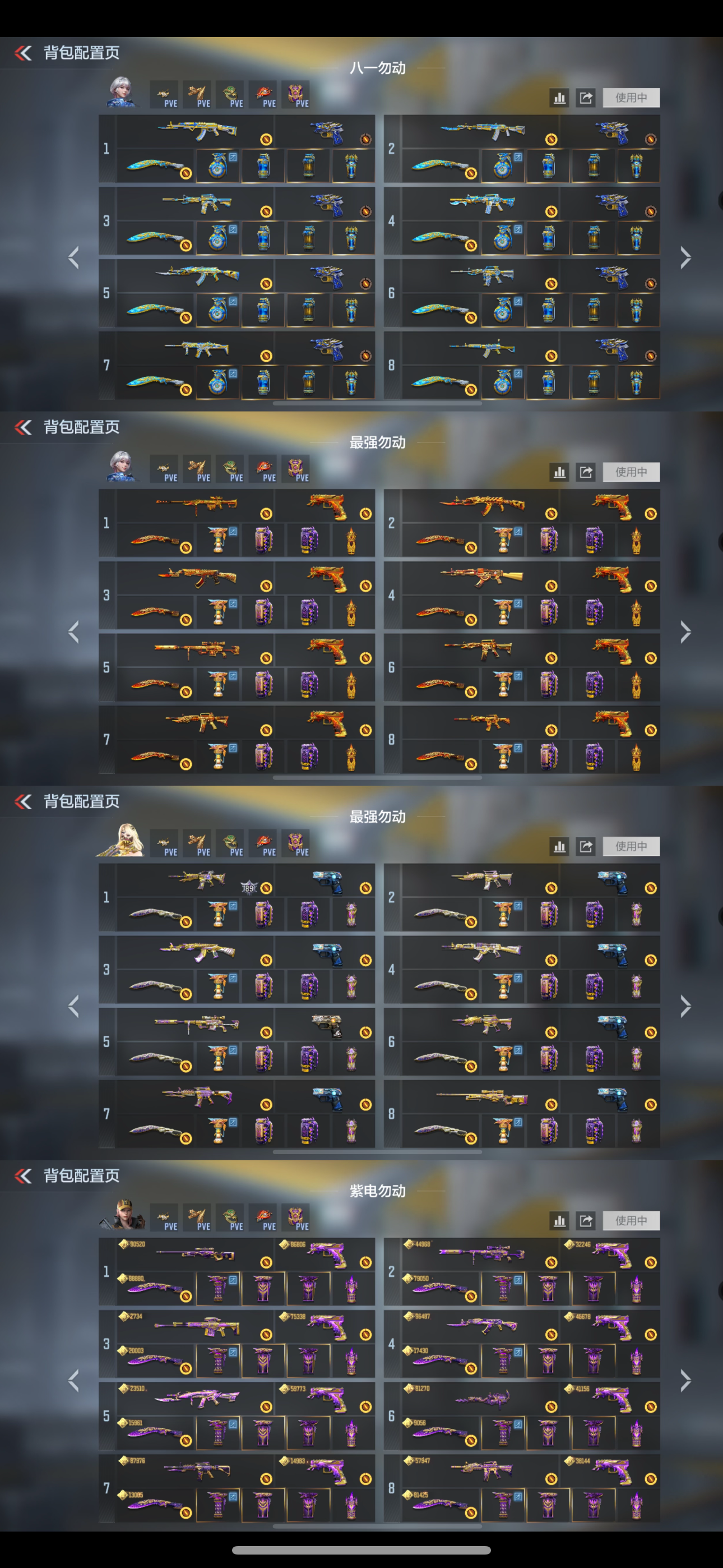Screen dimensions: 723x1568
Task: Select the slot 8 sniper rifle on the blonde character page
Action: (481, 1097)
